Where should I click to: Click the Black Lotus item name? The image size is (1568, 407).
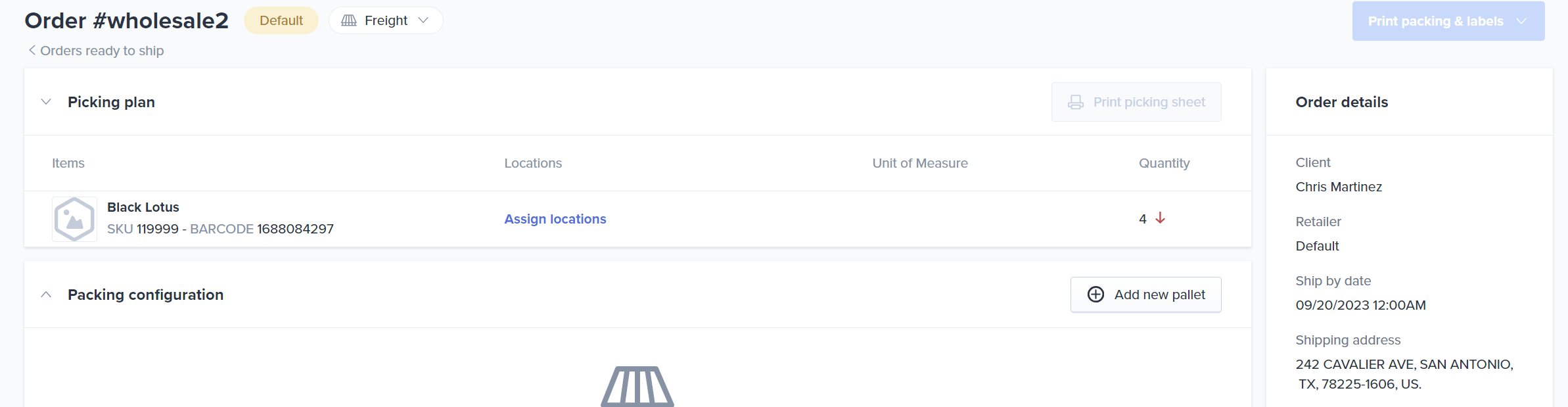point(143,207)
